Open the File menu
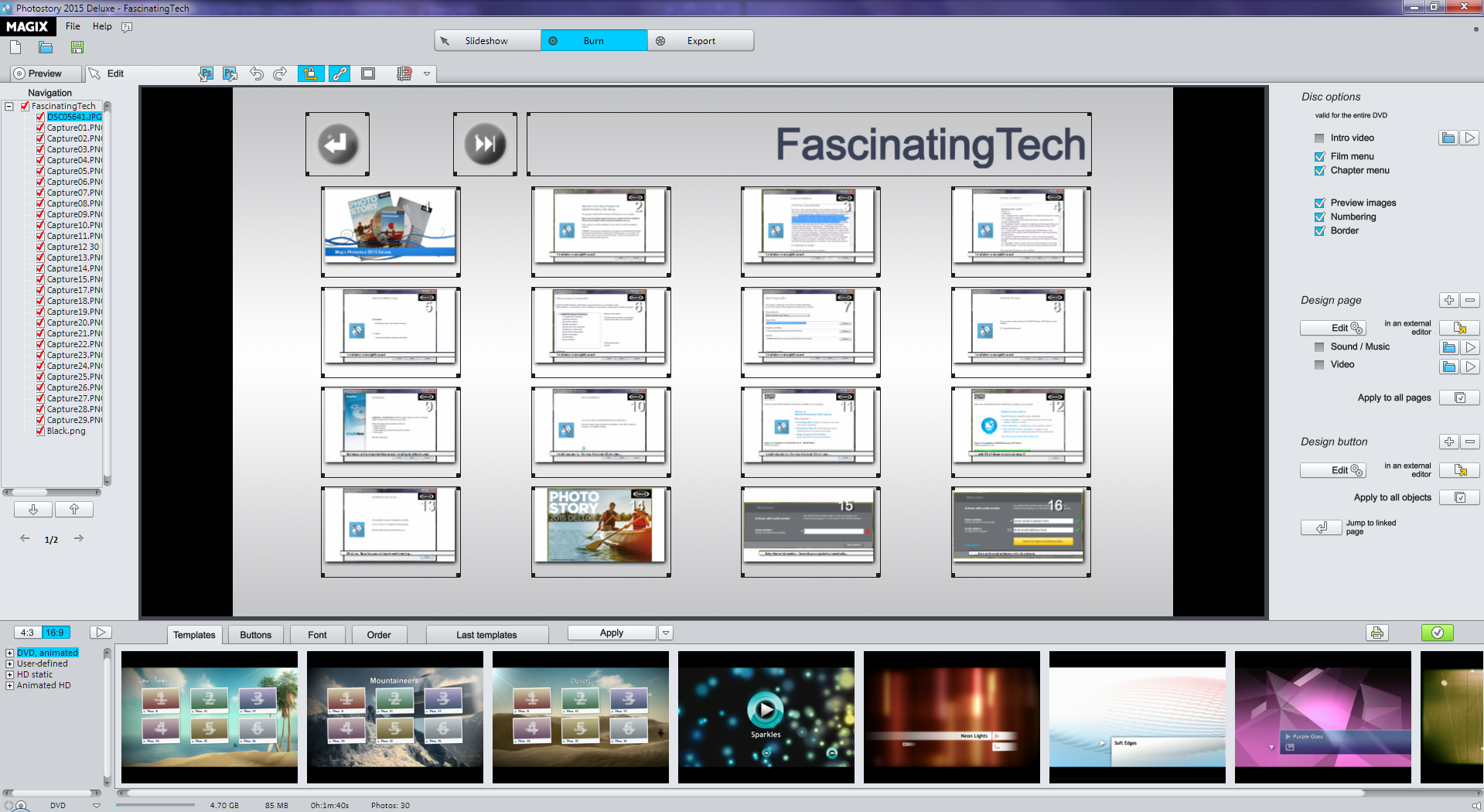Image resolution: width=1484 pixels, height=812 pixels. (x=73, y=26)
